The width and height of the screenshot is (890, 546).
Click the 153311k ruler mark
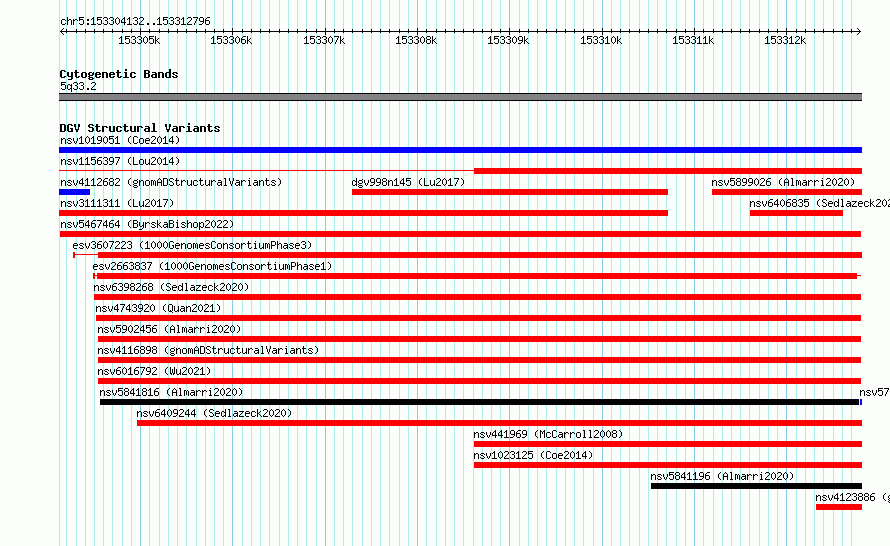coord(693,40)
